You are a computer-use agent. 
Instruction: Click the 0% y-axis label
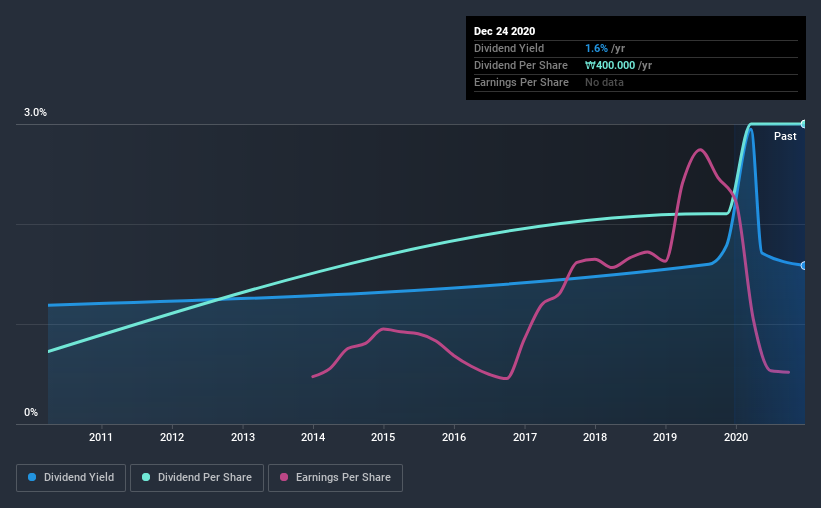tap(31, 413)
